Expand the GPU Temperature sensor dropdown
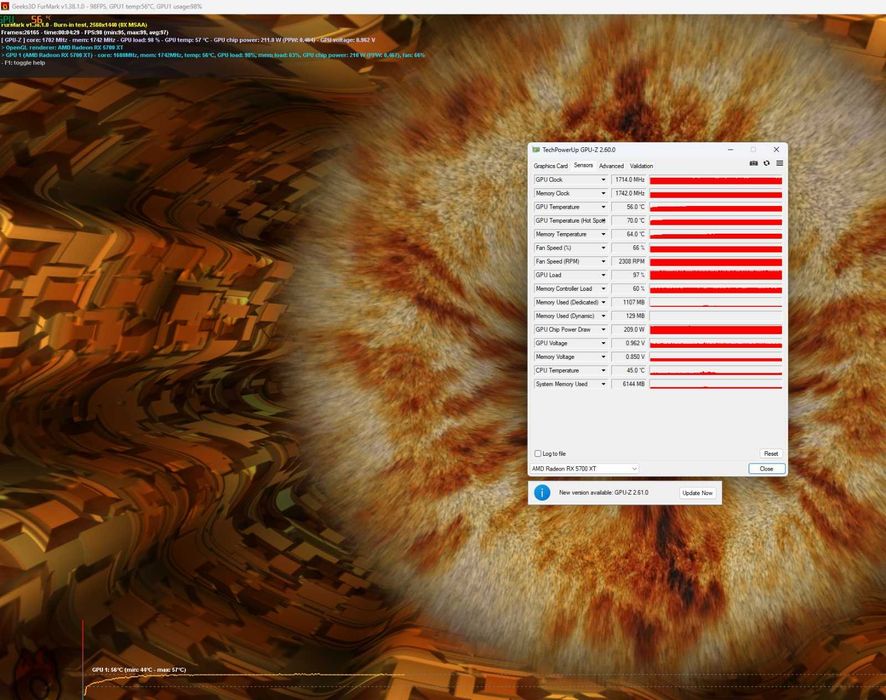The height and width of the screenshot is (700, 886). [x=603, y=207]
